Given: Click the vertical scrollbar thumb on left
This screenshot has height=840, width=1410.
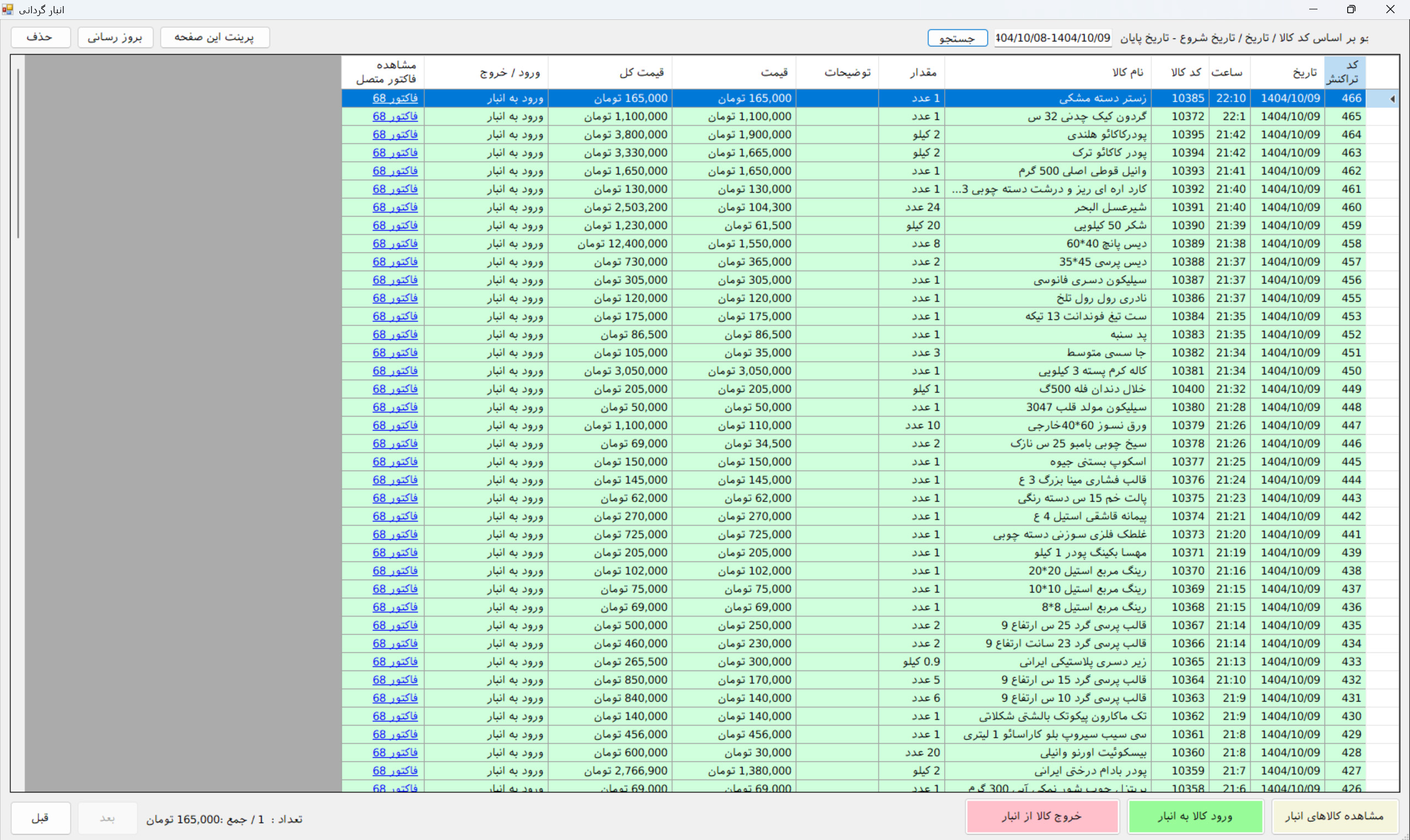Looking at the screenshot, I should (x=18, y=153).
